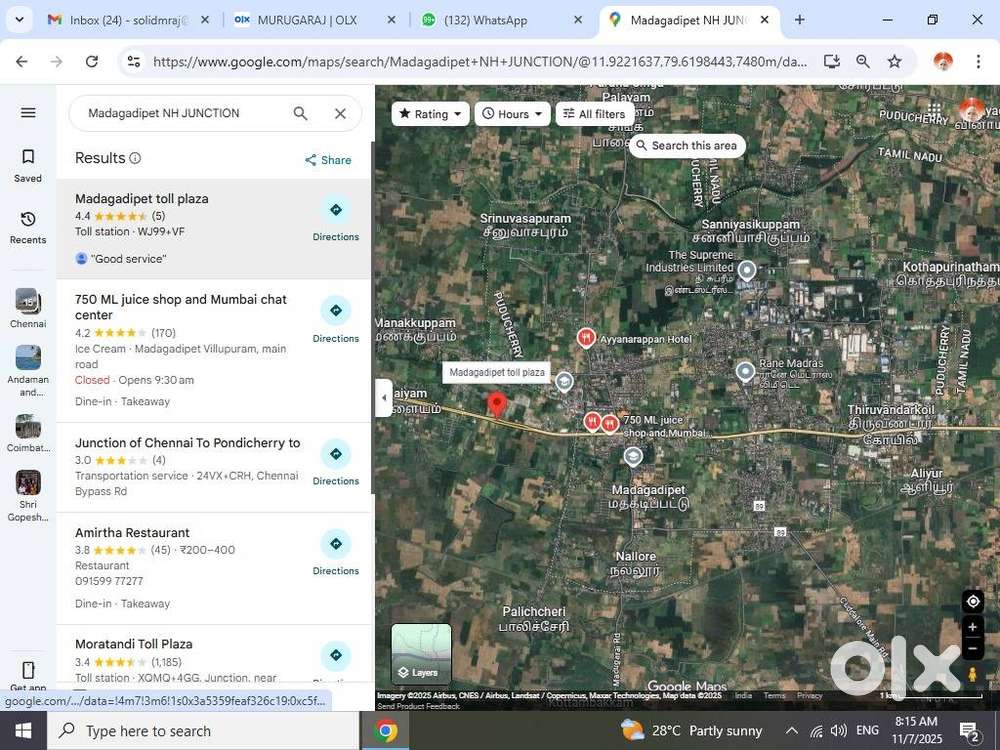Expand the Hours filter dropdown
This screenshot has height=750, width=1000.
pos(511,113)
